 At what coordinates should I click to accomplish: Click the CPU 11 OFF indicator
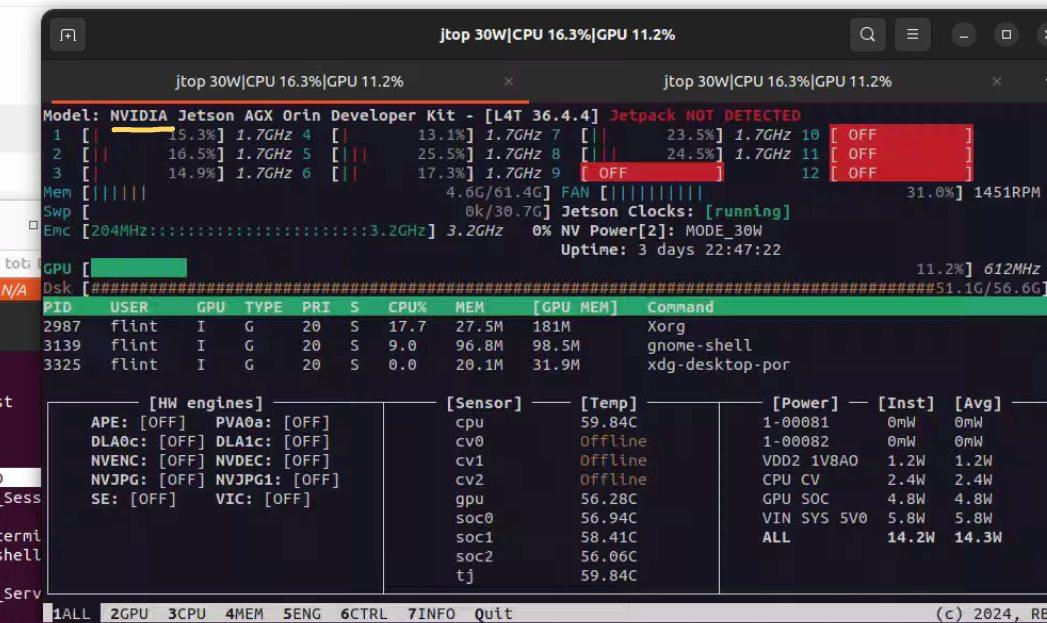click(x=901, y=154)
